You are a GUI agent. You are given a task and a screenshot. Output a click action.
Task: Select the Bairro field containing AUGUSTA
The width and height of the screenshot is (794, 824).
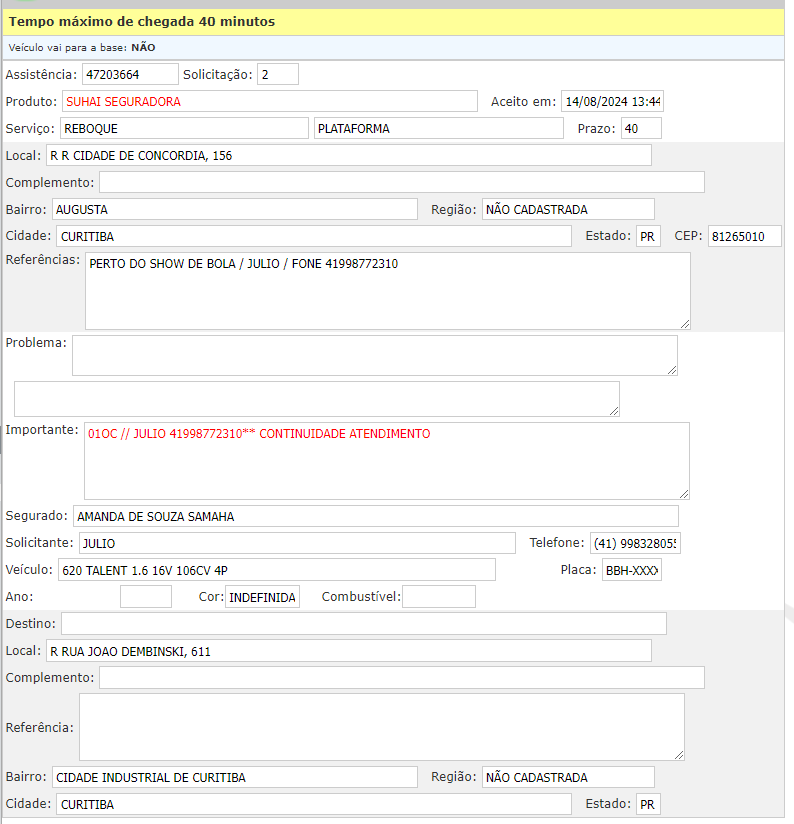click(233, 209)
